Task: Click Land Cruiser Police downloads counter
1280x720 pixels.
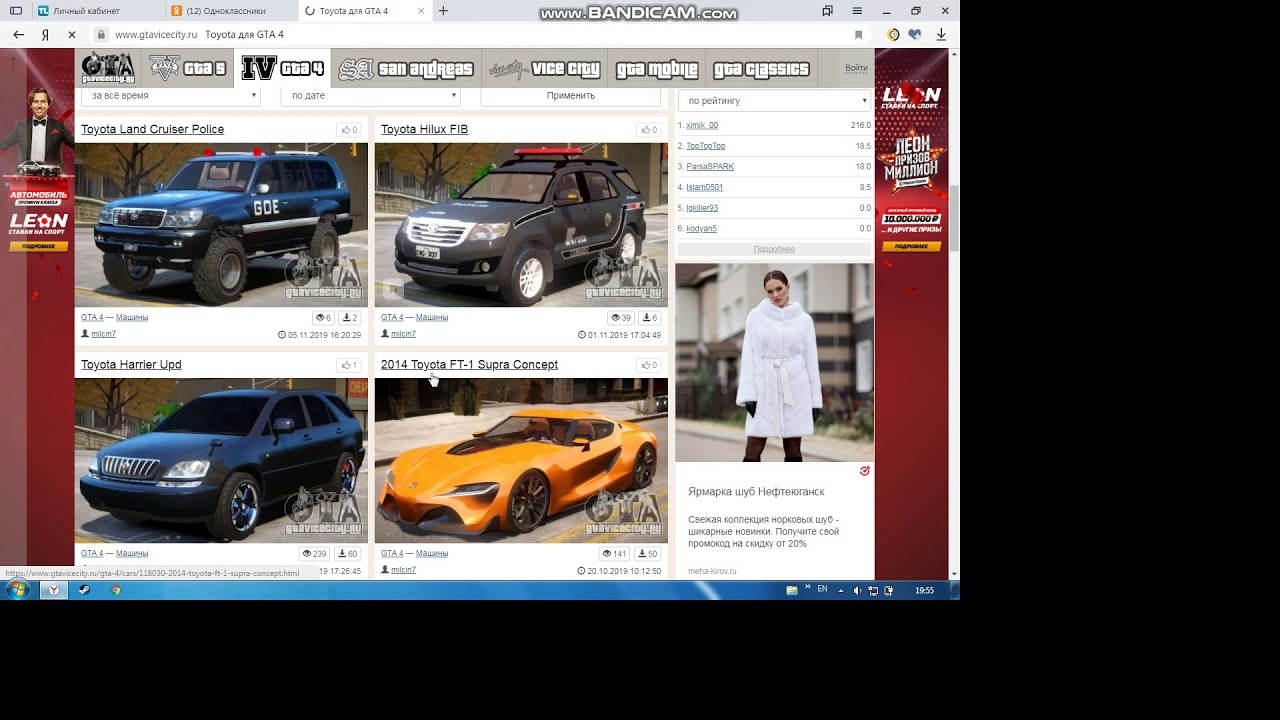Action: (350, 318)
